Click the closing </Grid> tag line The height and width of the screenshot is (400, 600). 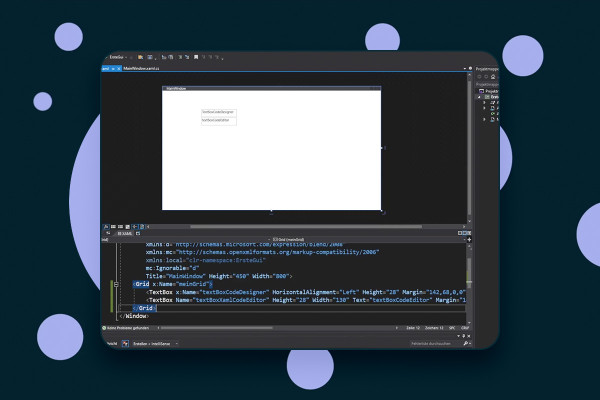(145, 308)
